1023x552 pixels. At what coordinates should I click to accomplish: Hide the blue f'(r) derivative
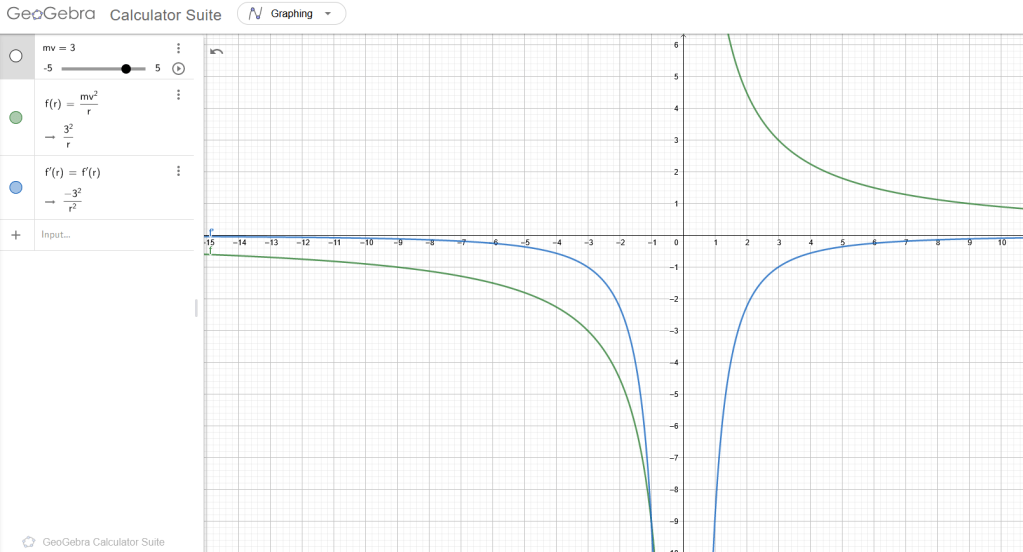[x=16, y=188]
